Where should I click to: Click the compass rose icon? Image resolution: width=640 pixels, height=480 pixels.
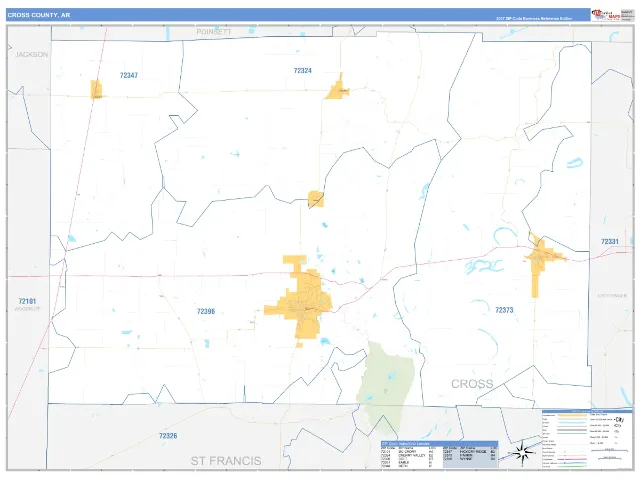pyautogui.click(x=522, y=453)
